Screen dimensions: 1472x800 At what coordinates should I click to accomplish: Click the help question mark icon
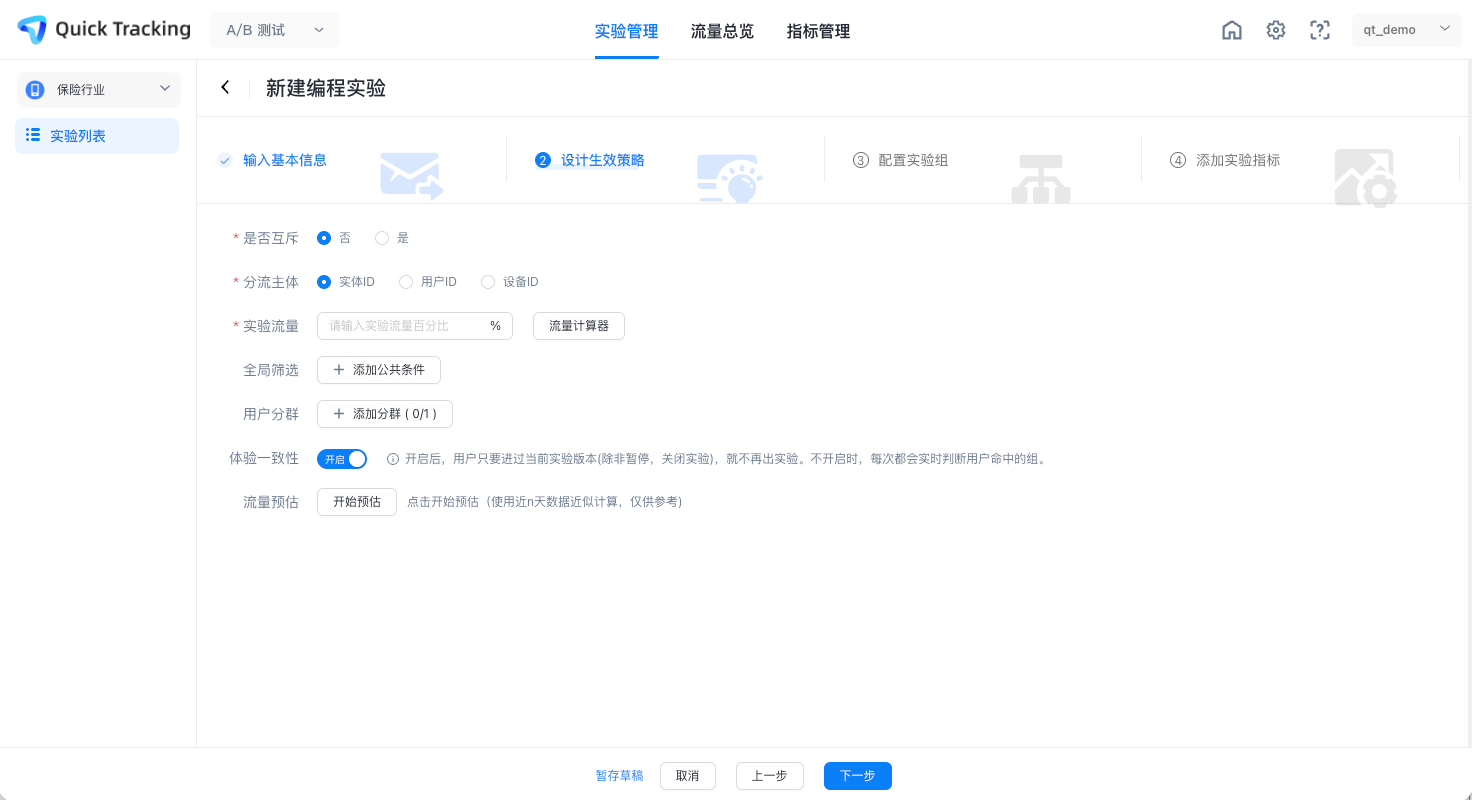coord(1320,30)
